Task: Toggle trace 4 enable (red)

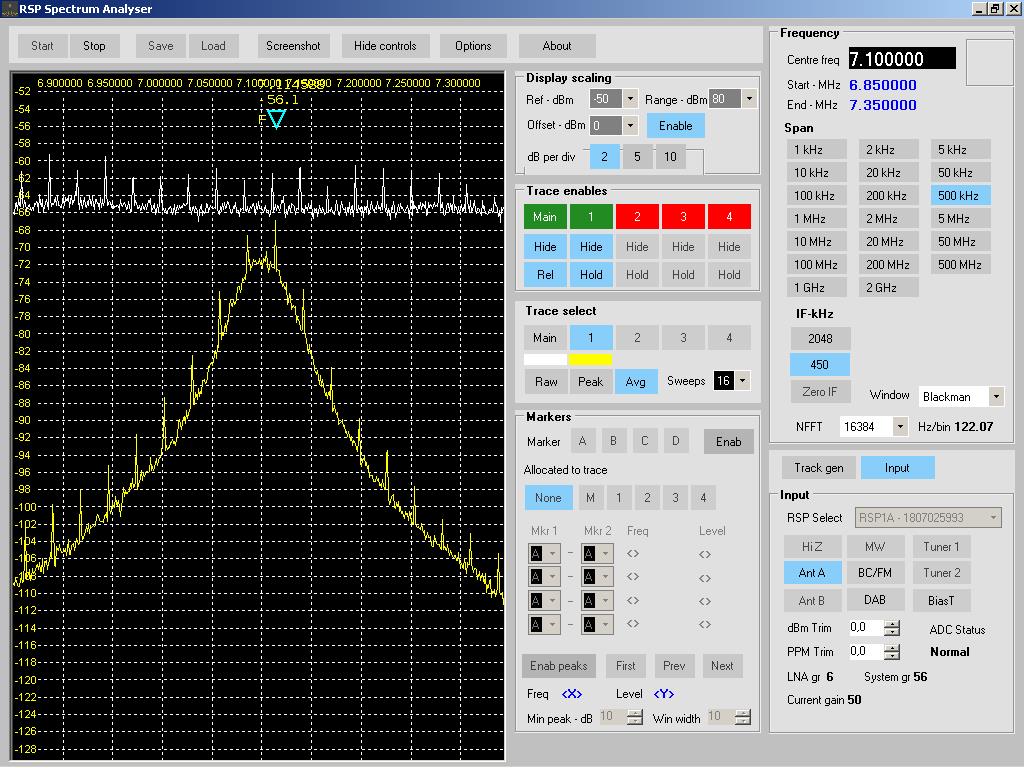Action: pyautogui.click(x=729, y=217)
